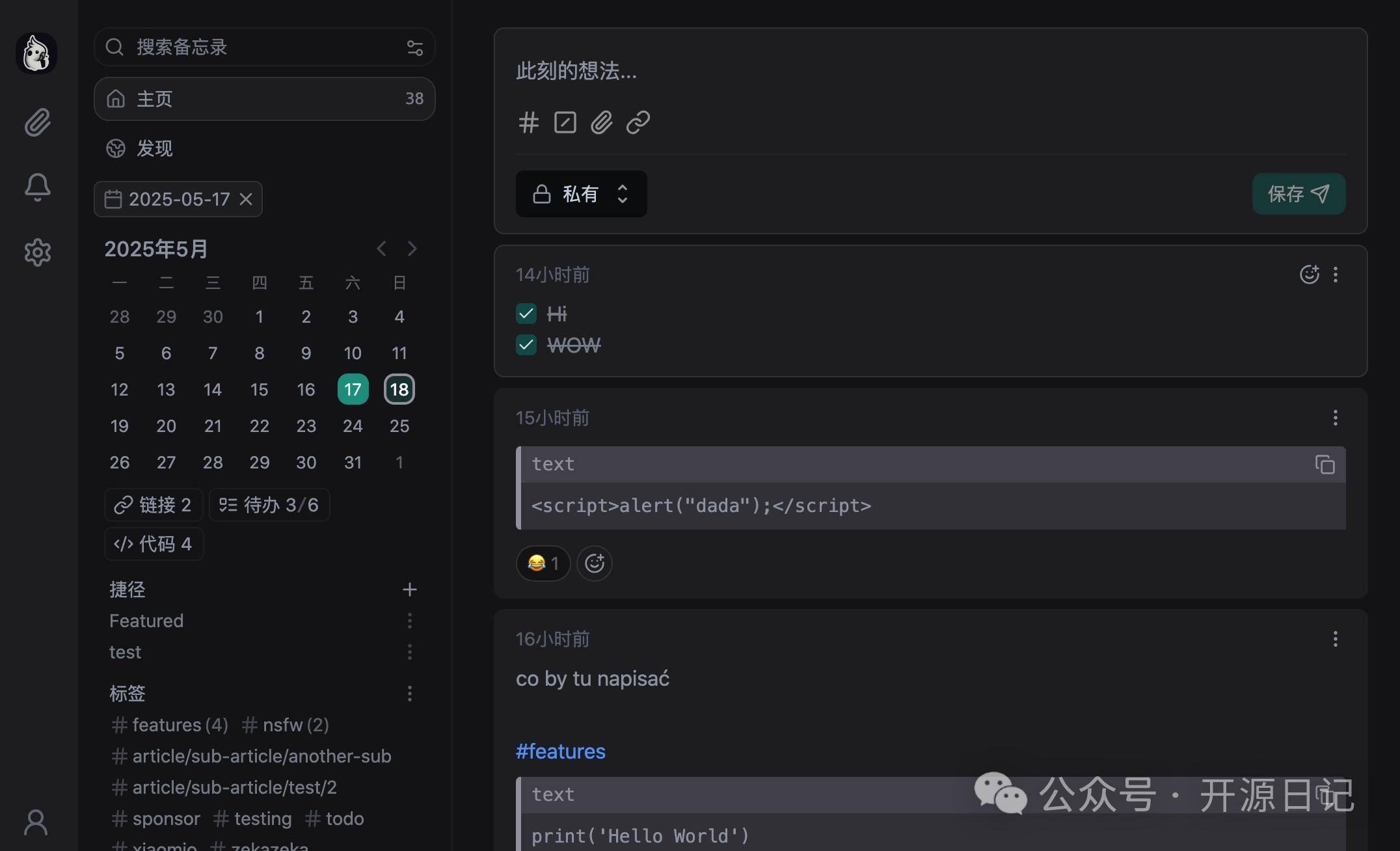The width and height of the screenshot is (1400, 851).
Task: Focus the 搜索备忘录 search field
Action: pos(260,47)
